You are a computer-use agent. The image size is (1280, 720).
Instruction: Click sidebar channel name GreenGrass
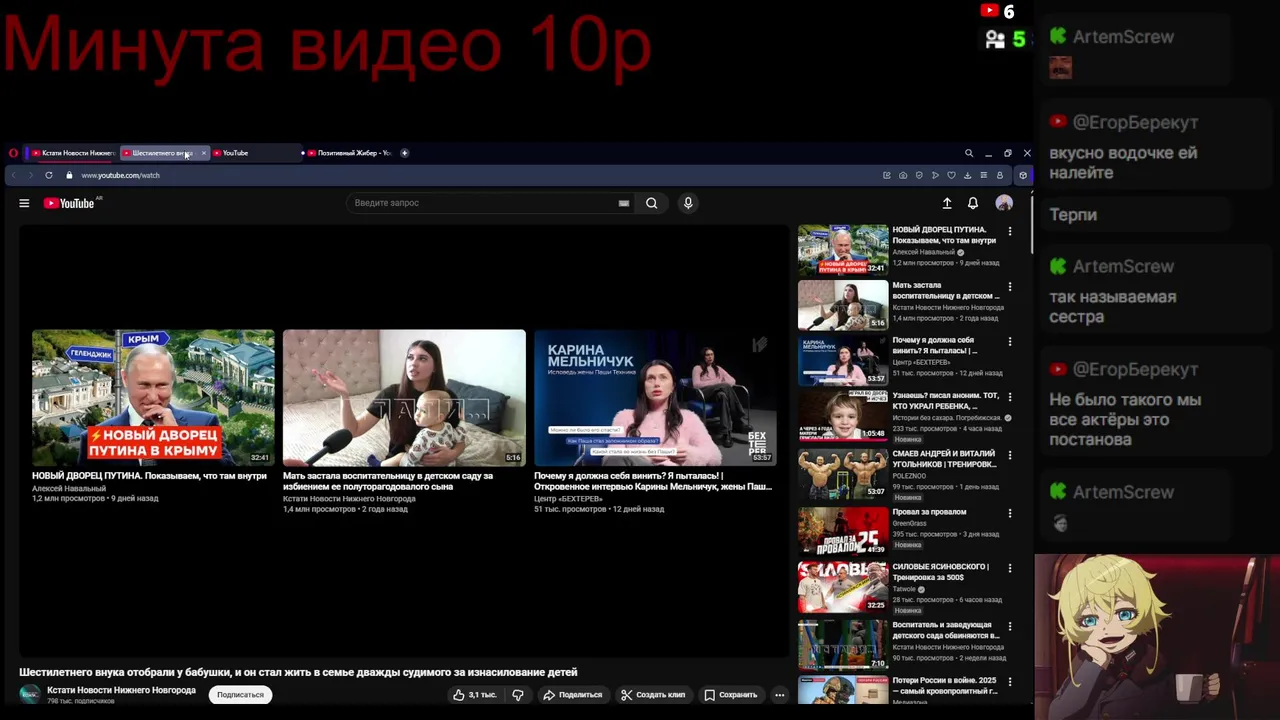910,524
